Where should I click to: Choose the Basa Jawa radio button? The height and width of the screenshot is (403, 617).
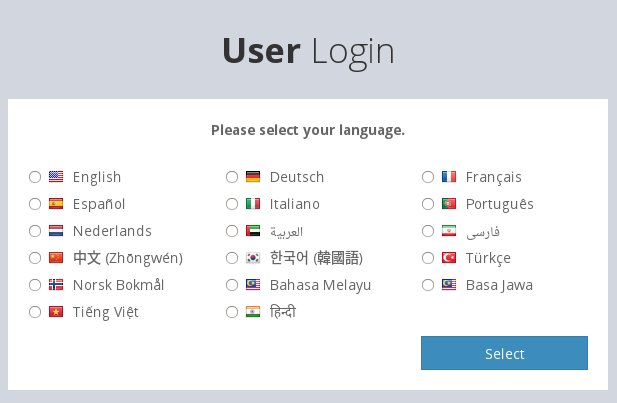coord(428,285)
